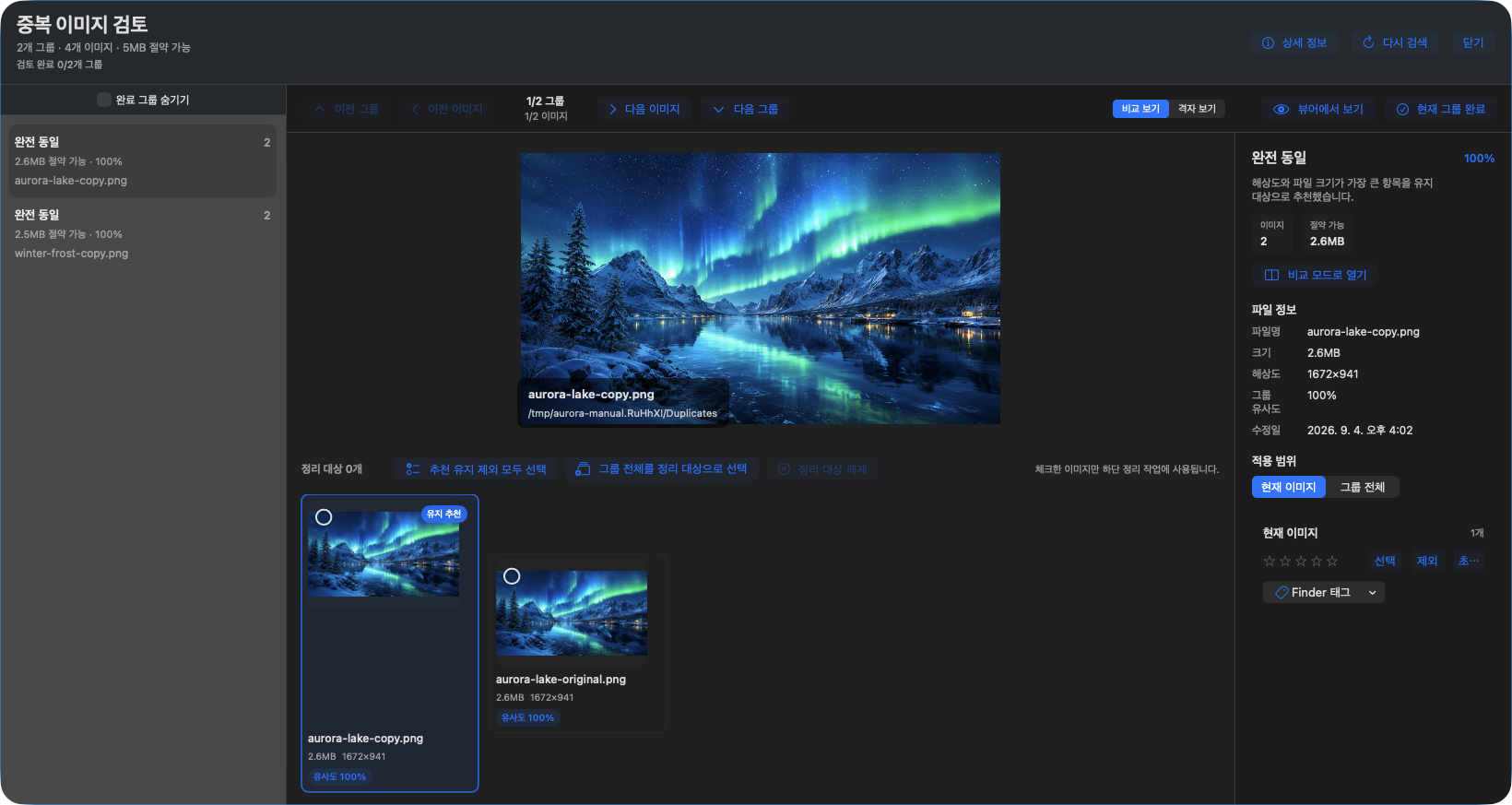
Task: Open the image with 뷰어에서 보기
Action: [1318, 109]
